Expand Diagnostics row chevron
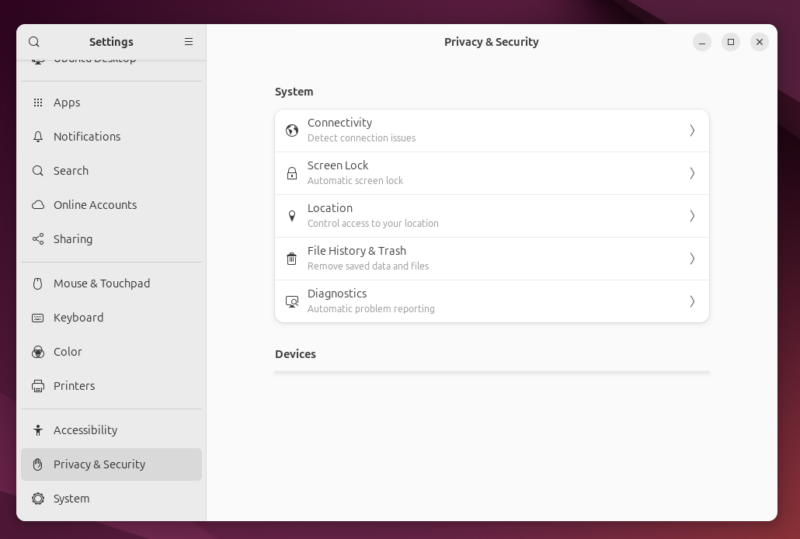The image size is (800, 539). 692,302
